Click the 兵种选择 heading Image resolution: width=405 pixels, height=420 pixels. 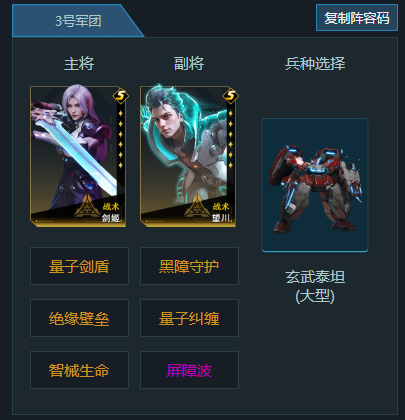click(315, 63)
